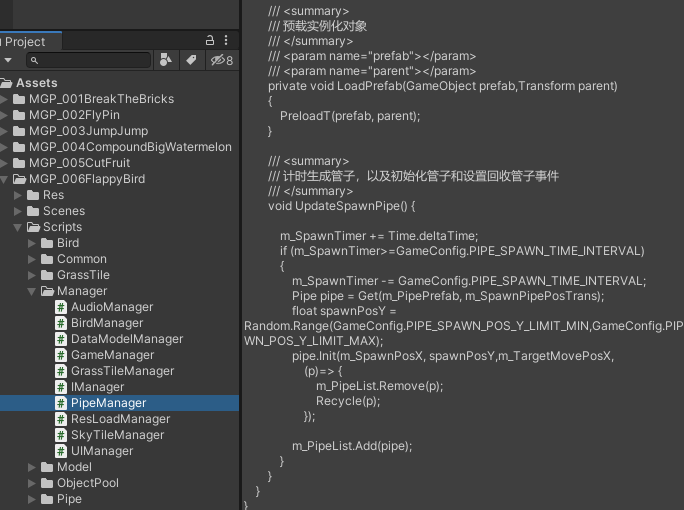This screenshot has width=684, height=510.
Task: Select the GameManager script name
Action: coord(113,355)
